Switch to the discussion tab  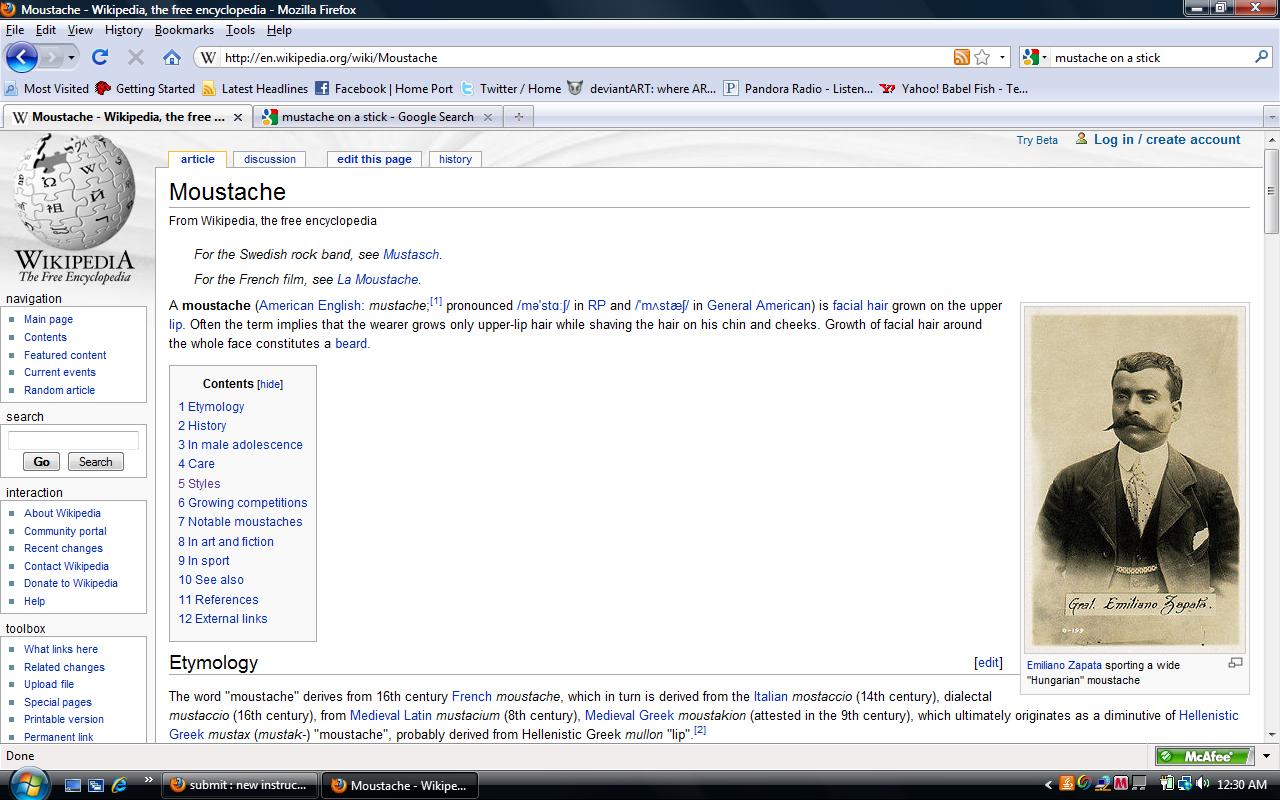pyautogui.click(x=270, y=159)
